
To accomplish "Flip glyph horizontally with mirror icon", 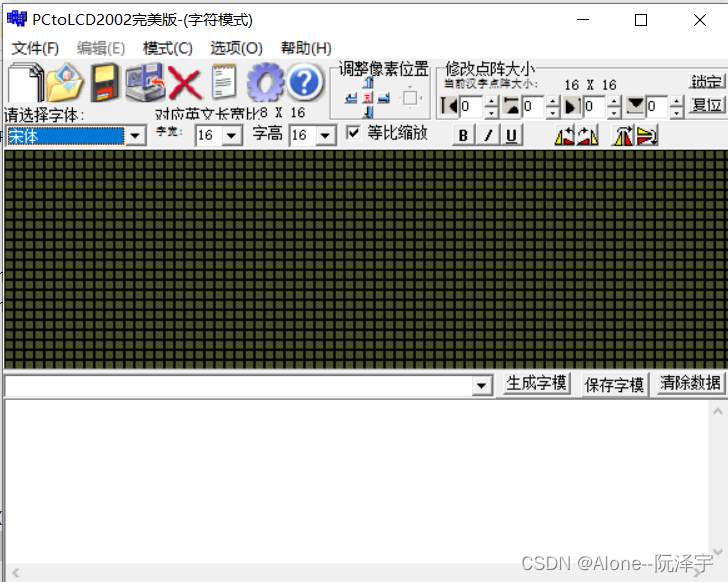I will click(x=623, y=136).
